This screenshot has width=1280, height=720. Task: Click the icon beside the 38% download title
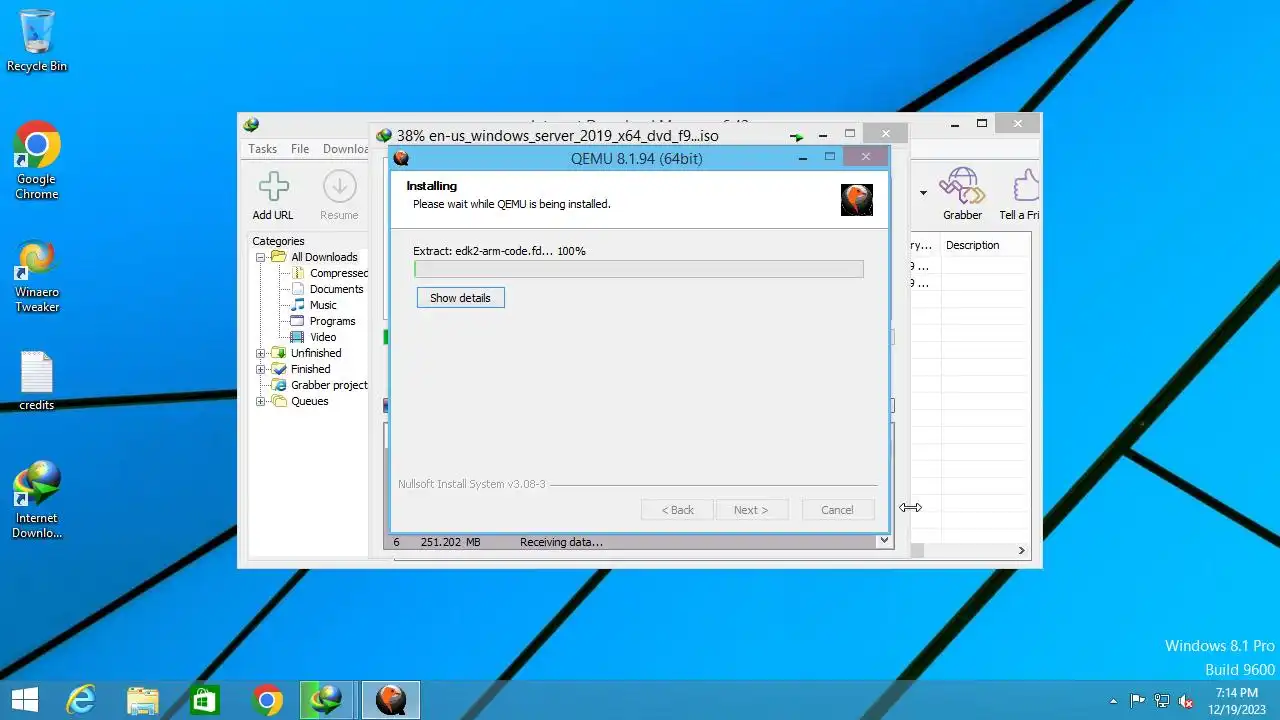click(384, 136)
